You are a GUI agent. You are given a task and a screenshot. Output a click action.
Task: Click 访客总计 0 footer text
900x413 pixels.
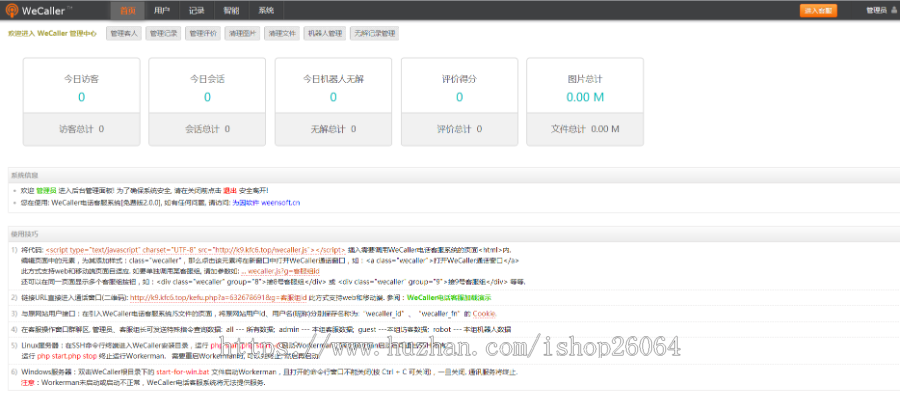click(82, 129)
